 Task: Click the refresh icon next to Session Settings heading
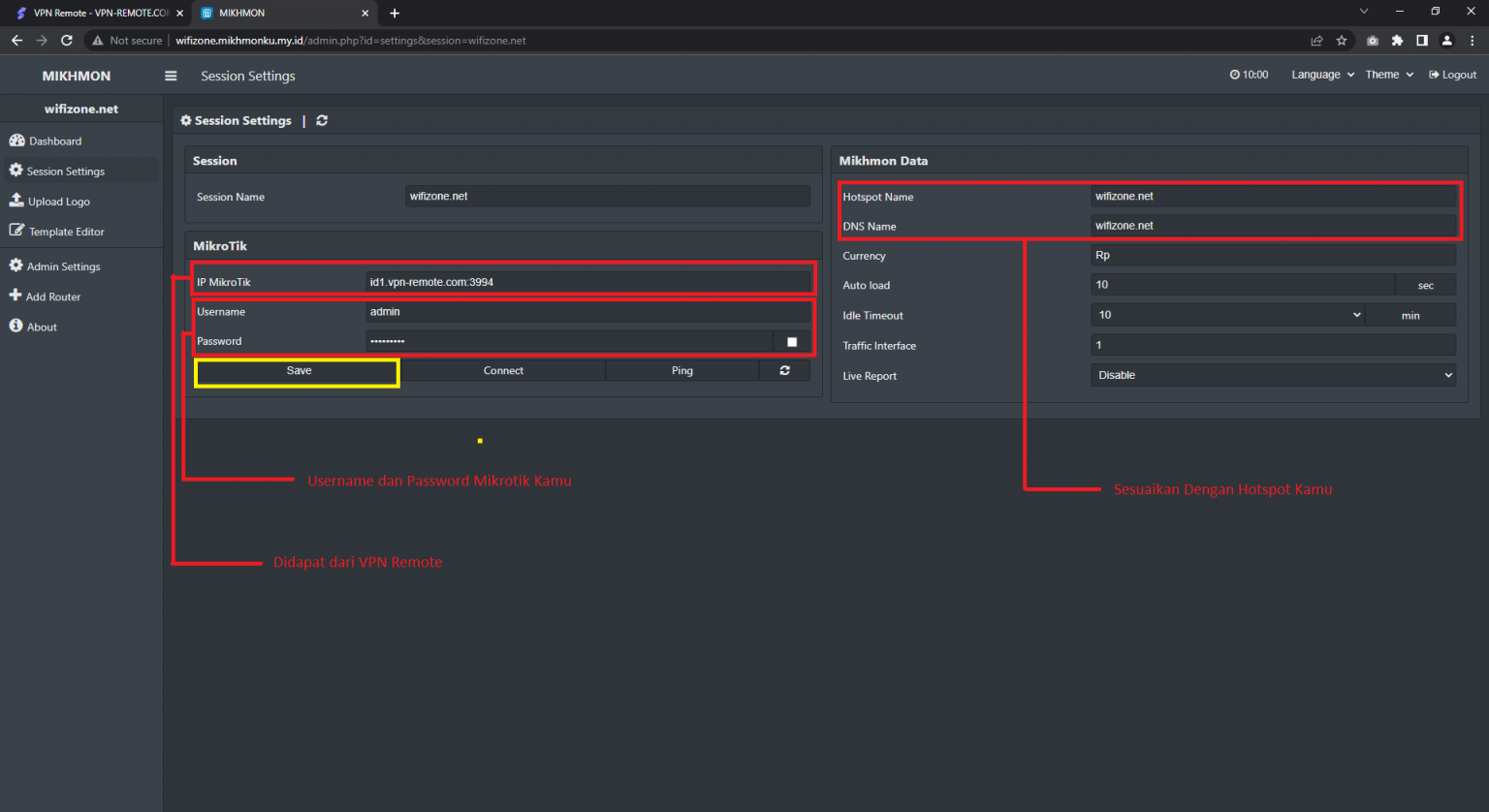click(x=322, y=120)
